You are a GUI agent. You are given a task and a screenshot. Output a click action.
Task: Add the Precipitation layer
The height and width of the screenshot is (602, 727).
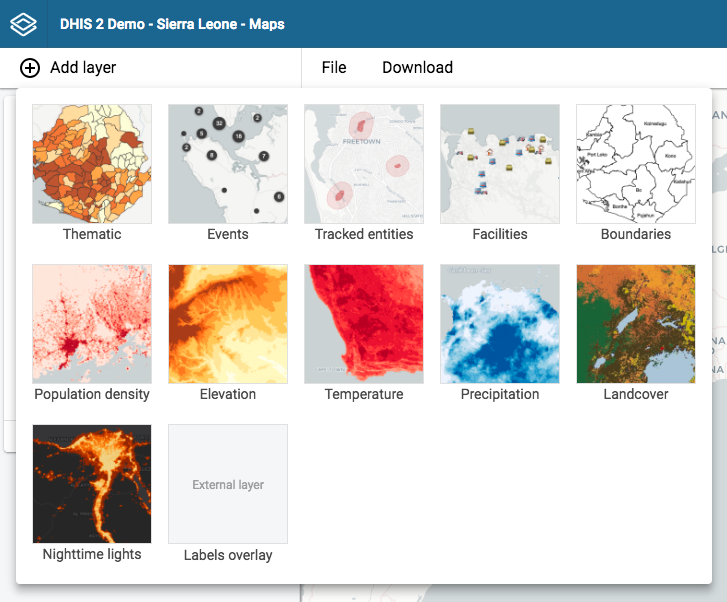(x=500, y=324)
